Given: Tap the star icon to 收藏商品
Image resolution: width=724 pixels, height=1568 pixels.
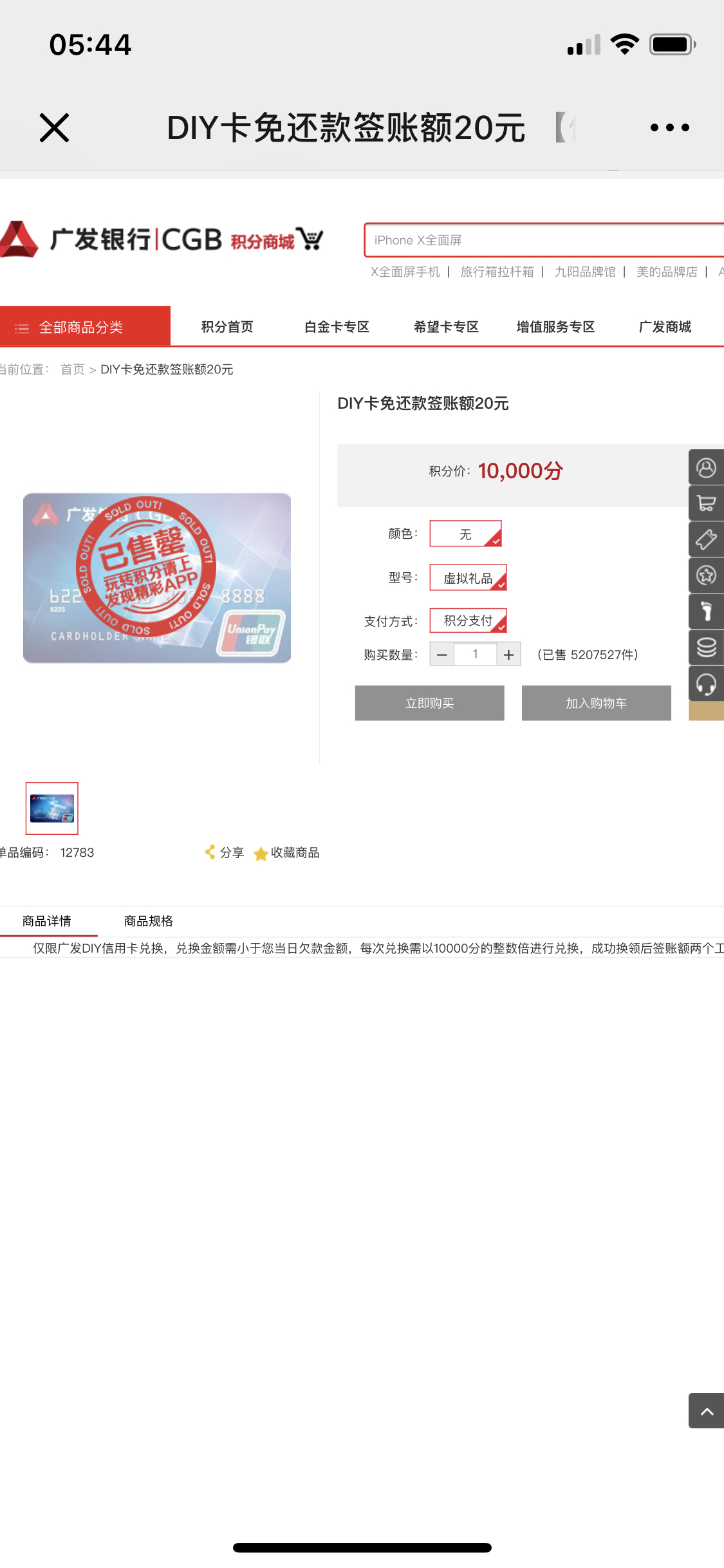Looking at the screenshot, I should 261,854.
